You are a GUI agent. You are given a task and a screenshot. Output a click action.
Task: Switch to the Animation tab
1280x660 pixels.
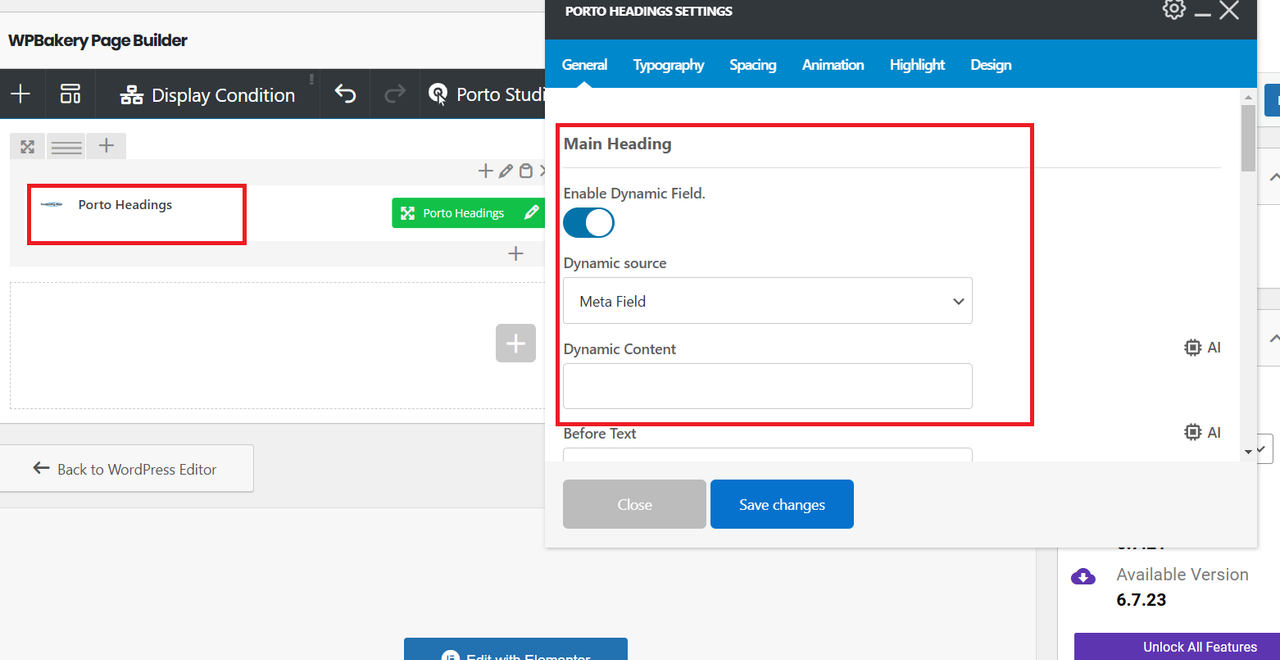(833, 65)
